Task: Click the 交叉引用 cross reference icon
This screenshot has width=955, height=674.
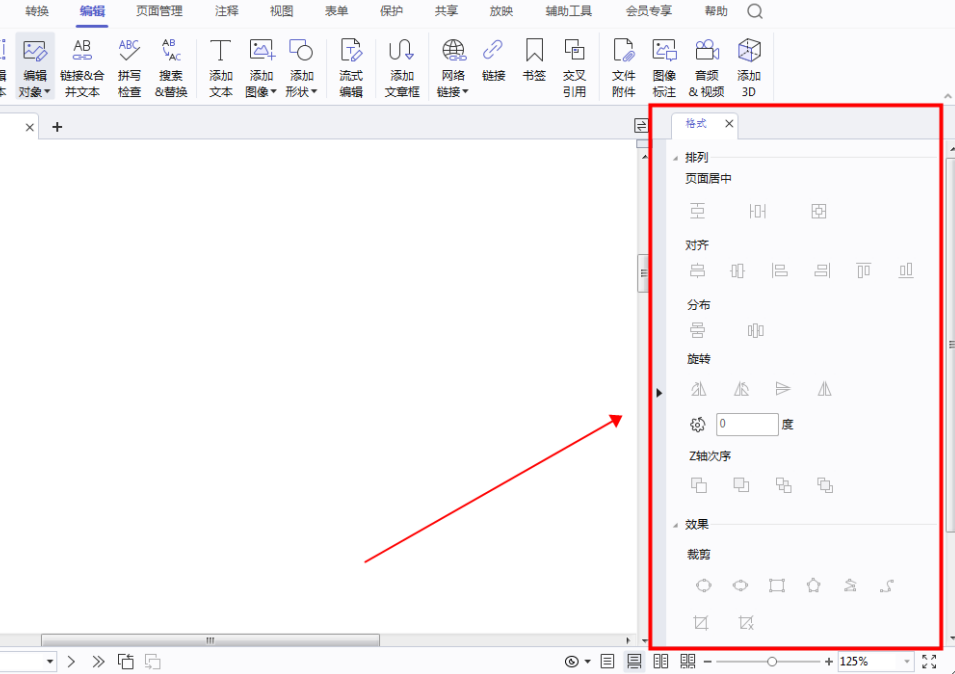Action: point(574,68)
